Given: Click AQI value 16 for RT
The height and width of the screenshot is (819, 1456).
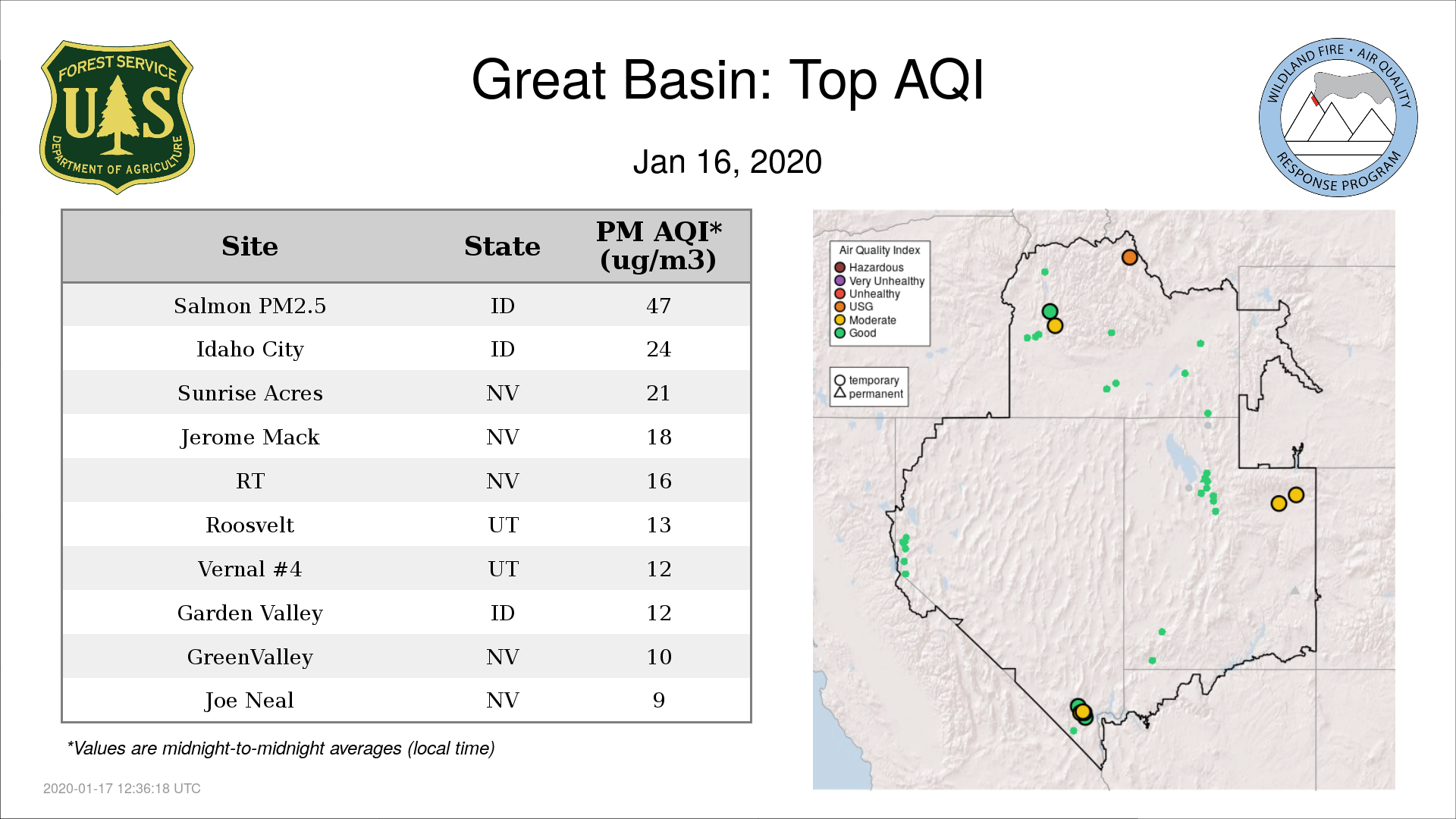Looking at the screenshot, I should coord(658,481).
